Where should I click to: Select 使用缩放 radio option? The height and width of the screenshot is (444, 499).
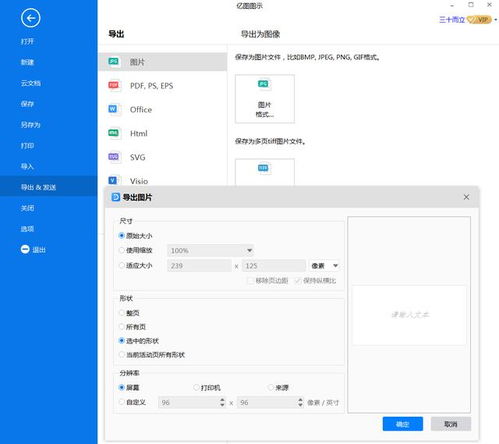121,250
